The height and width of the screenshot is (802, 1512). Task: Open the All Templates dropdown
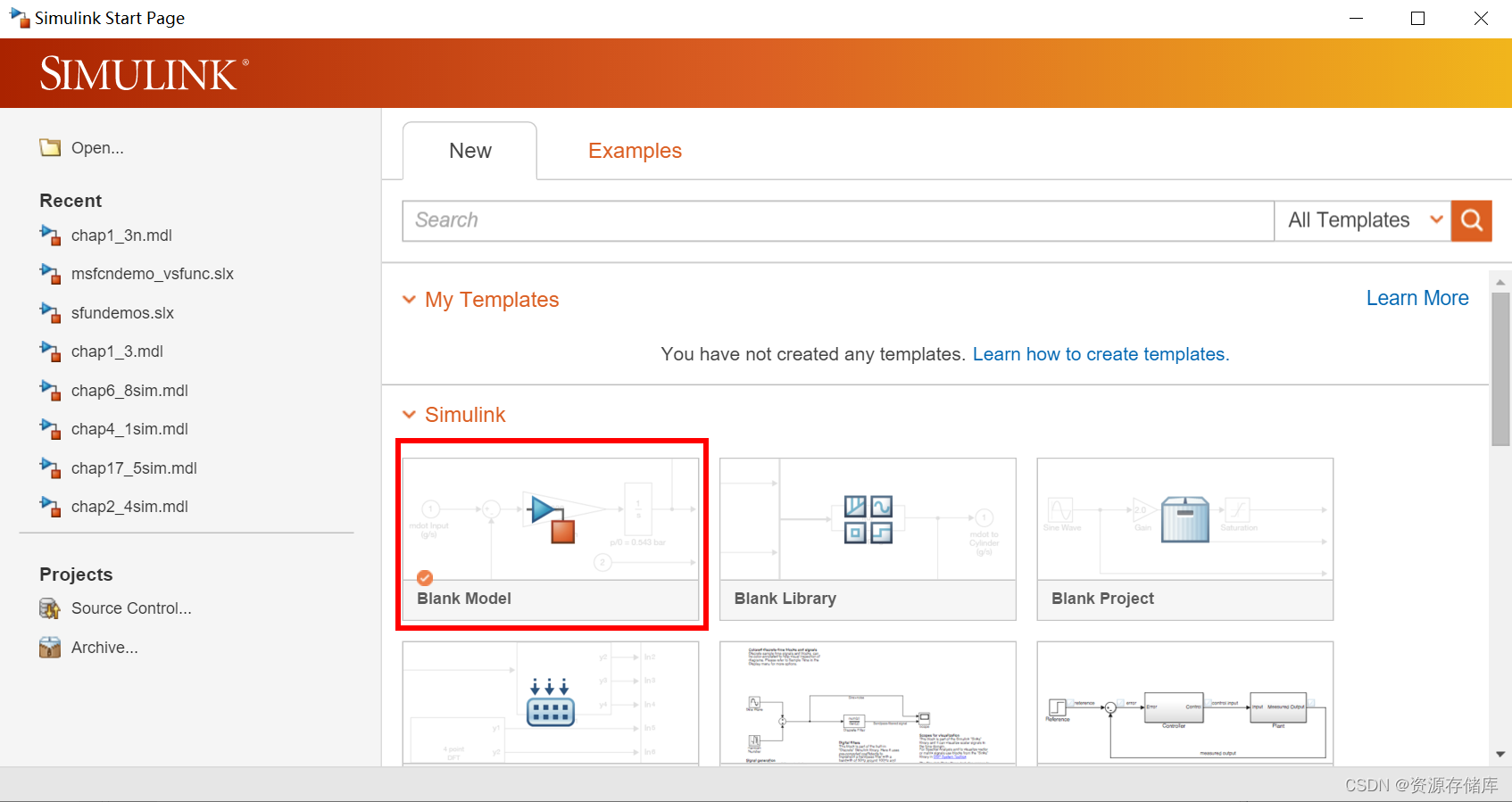[1363, 220]
